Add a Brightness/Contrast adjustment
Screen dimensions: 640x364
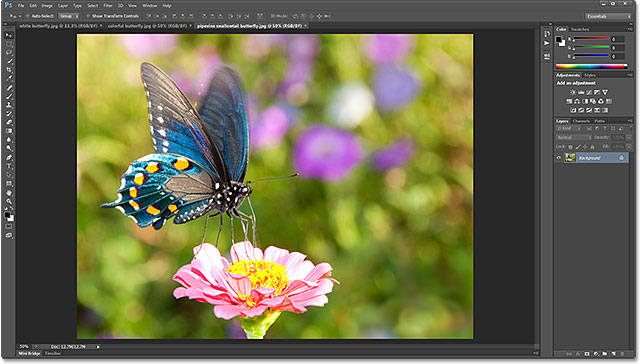[573, 92]
